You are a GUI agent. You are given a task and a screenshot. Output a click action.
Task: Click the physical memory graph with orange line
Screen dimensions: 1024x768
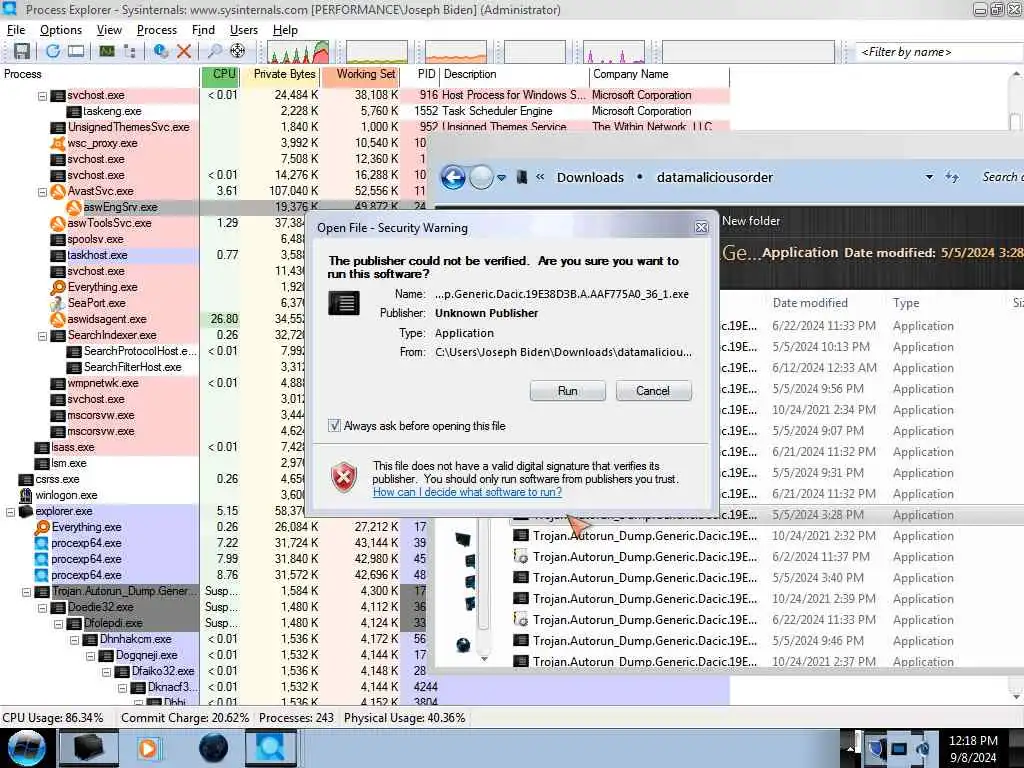click(x=456, y=52)
